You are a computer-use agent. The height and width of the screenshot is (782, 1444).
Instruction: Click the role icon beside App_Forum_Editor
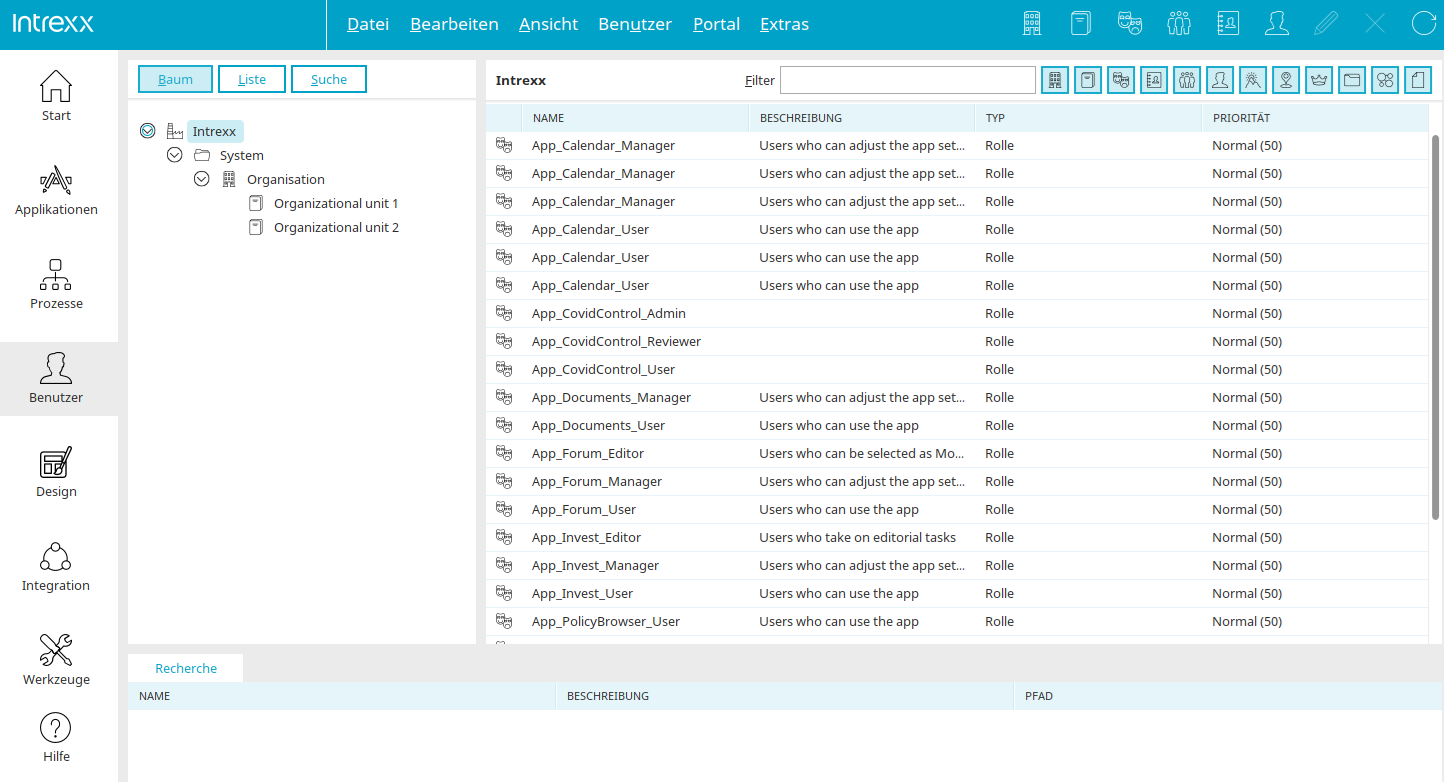pos(504,453)
